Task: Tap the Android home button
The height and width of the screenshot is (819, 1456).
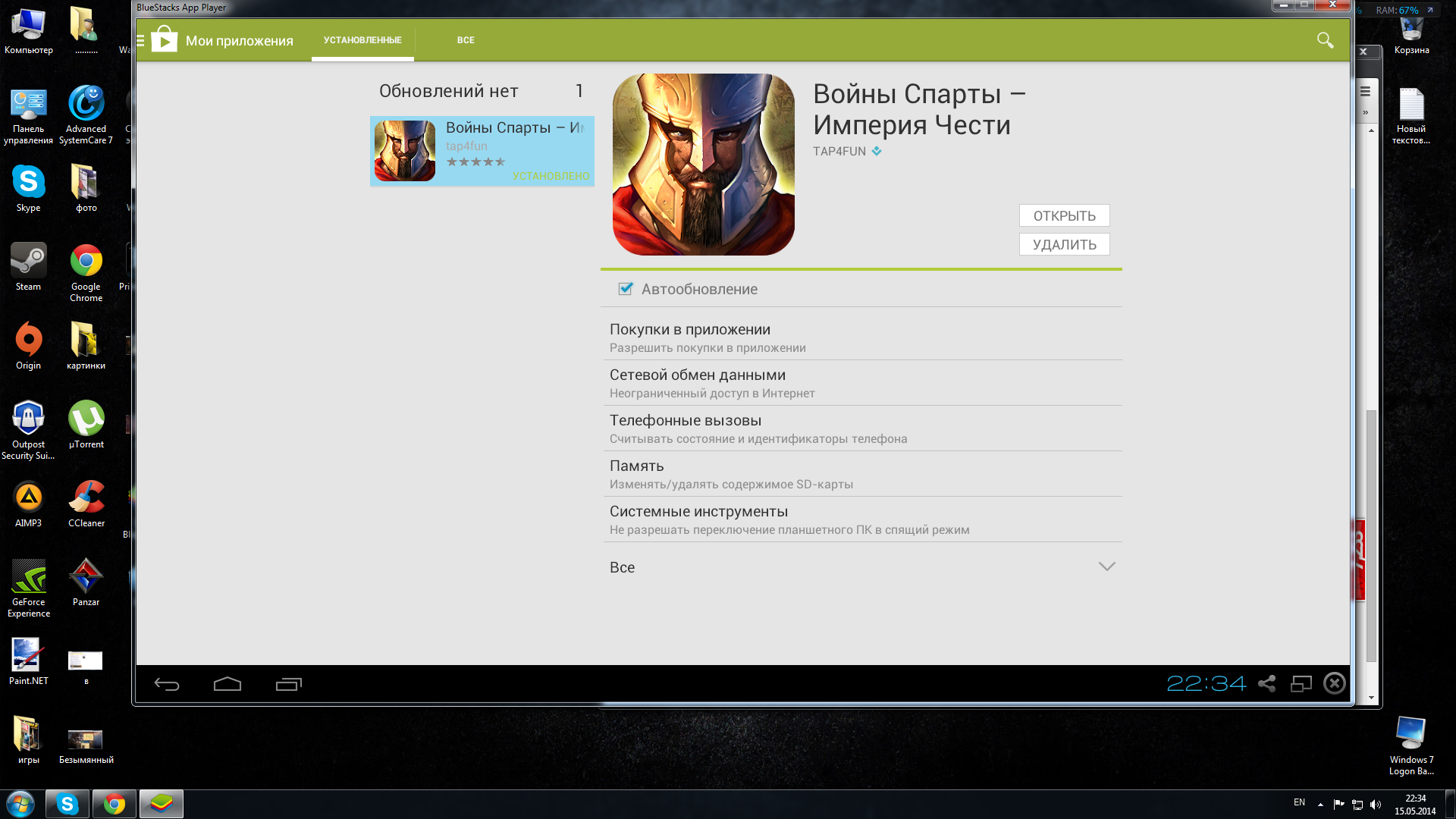Action: click(x=227, y=684)
